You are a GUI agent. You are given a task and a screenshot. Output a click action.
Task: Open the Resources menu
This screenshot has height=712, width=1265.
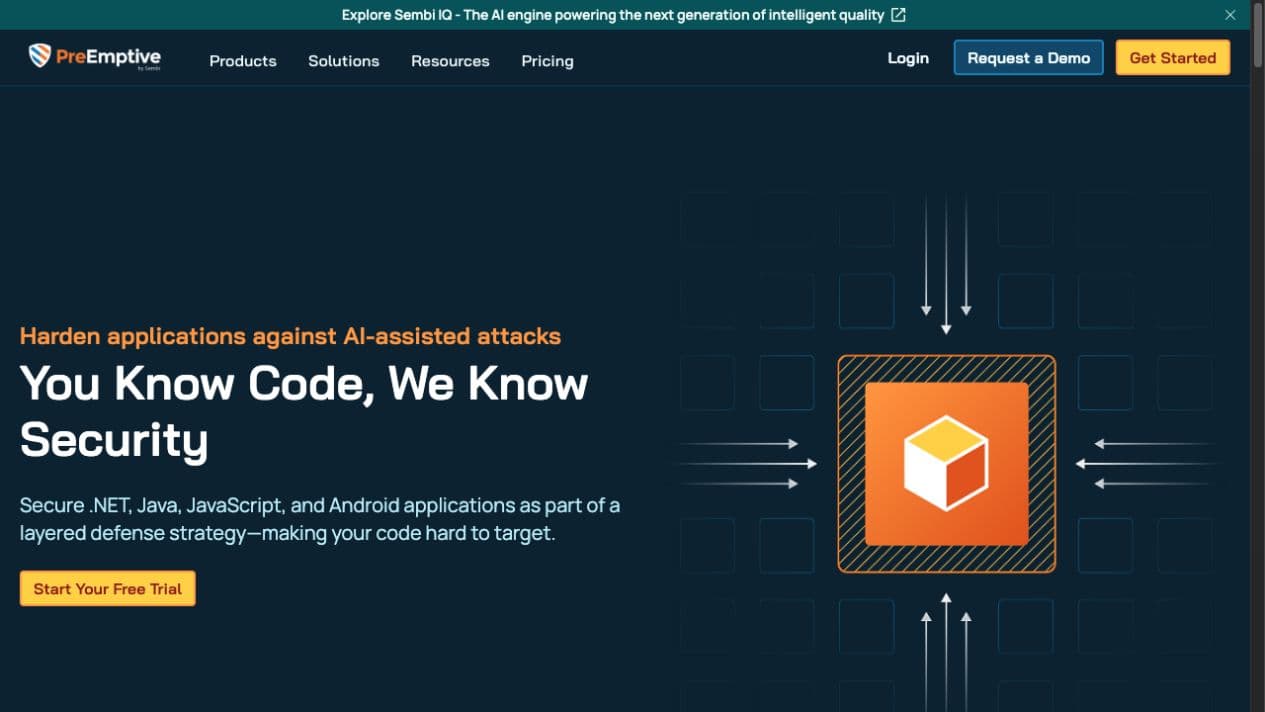tap(450, 61)
